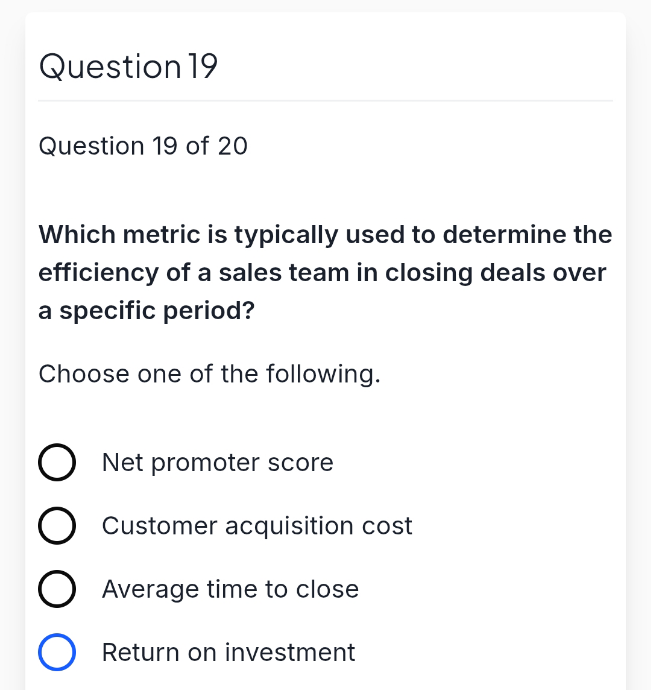Click the number "19" in the large heading
The height and width of the screenshot is (690, 651).
point(203,66)
